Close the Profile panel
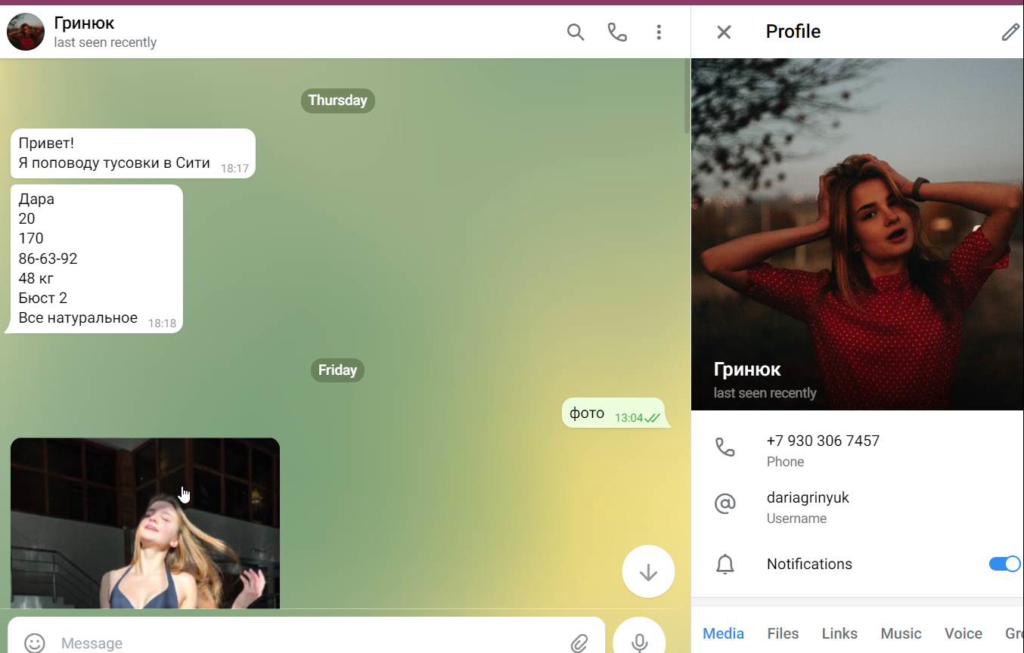This screenshot has width=1024, height=653. (724, 32)
